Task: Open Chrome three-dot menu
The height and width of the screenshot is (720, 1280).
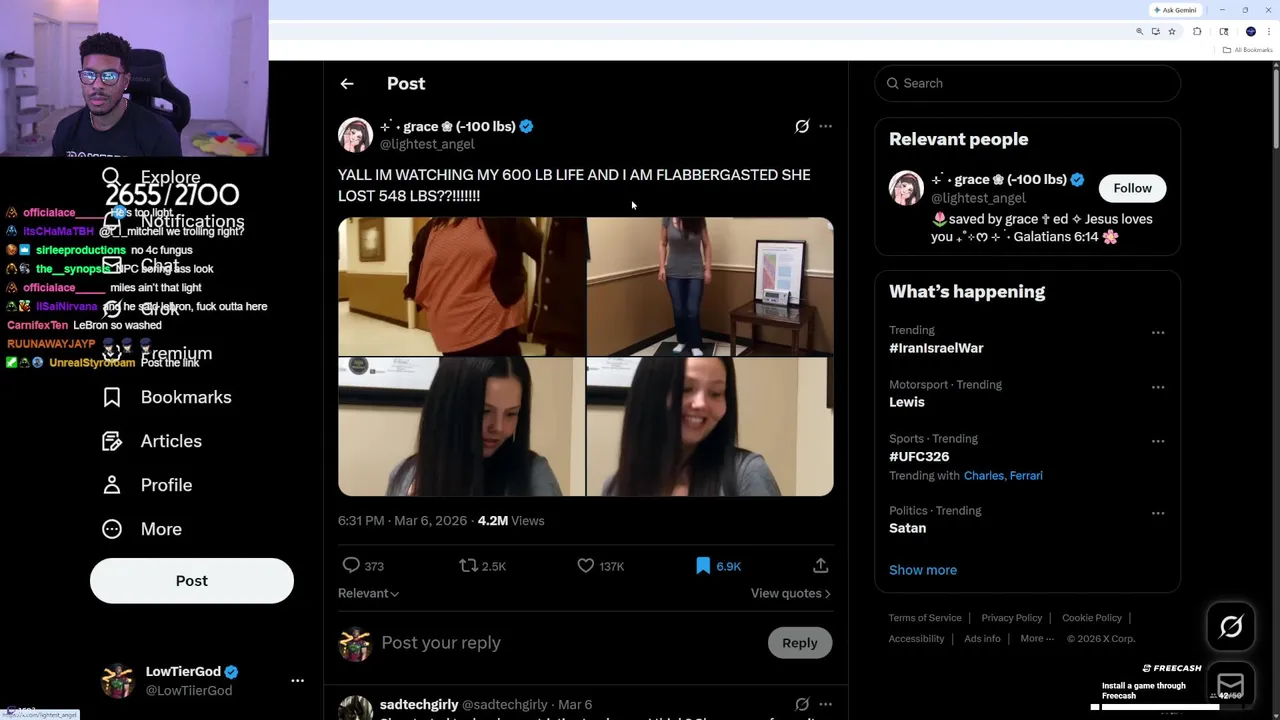Action: (1269, 32)
